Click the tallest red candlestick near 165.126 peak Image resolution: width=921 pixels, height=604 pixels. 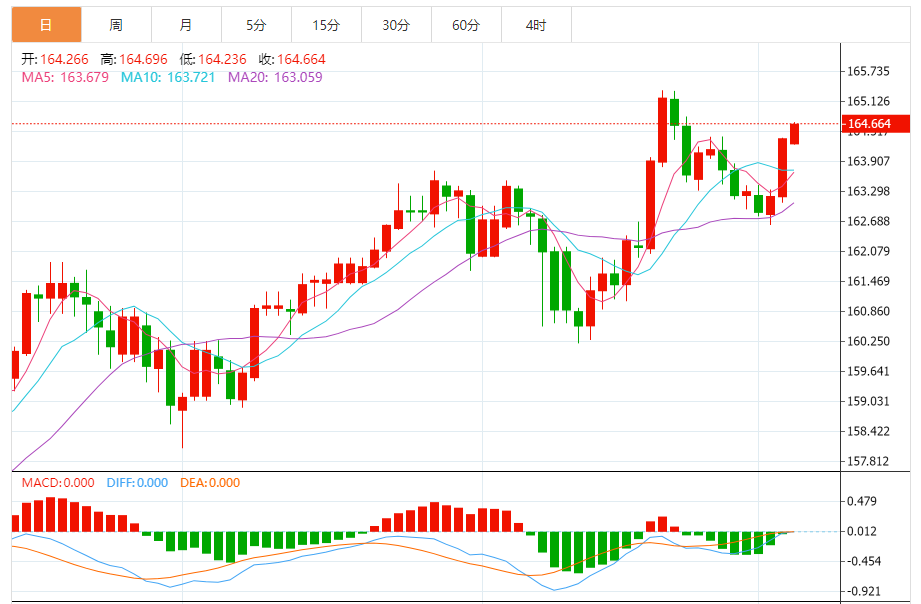tap(663, 130)
